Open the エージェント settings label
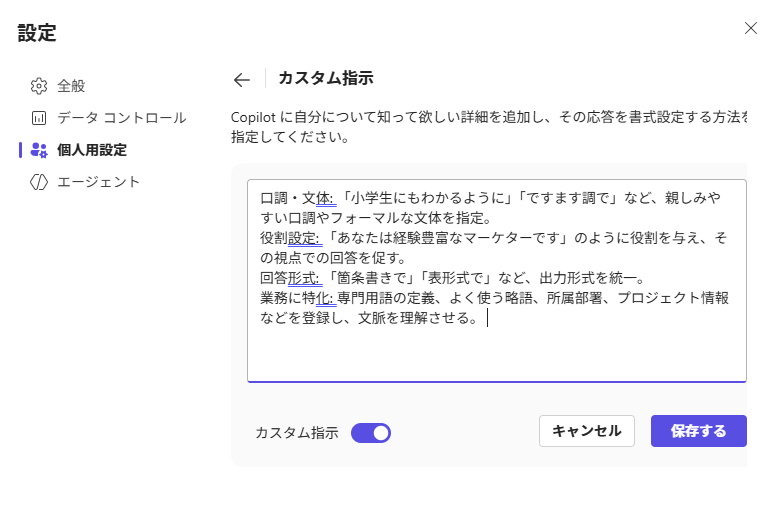This screenshot has width=775, height=506. (98, 182)
